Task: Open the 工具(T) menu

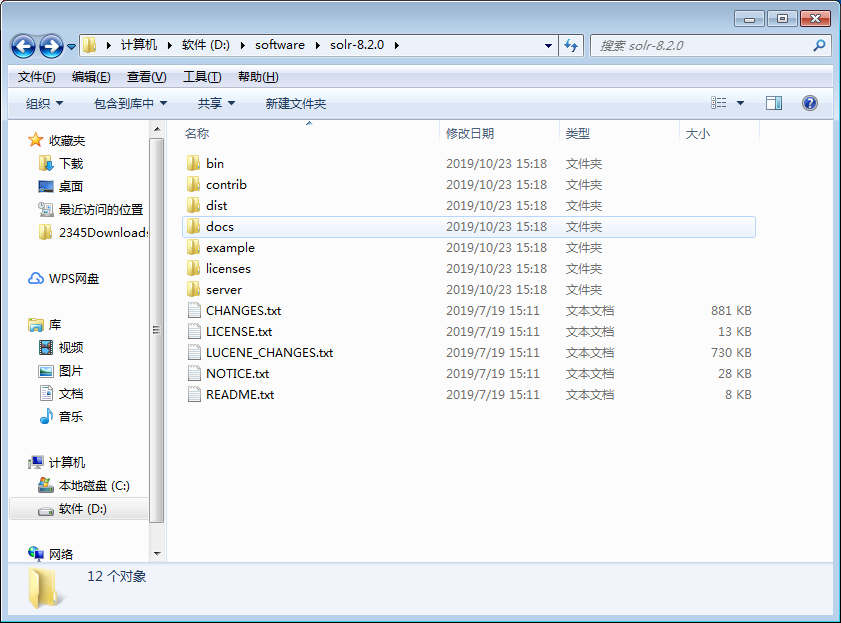Action: [x=202, y=77]
